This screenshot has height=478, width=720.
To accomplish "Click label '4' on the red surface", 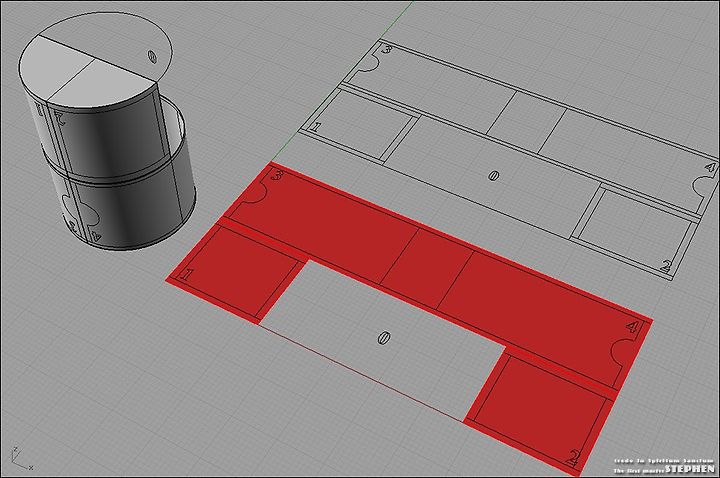I will point(632,327).
